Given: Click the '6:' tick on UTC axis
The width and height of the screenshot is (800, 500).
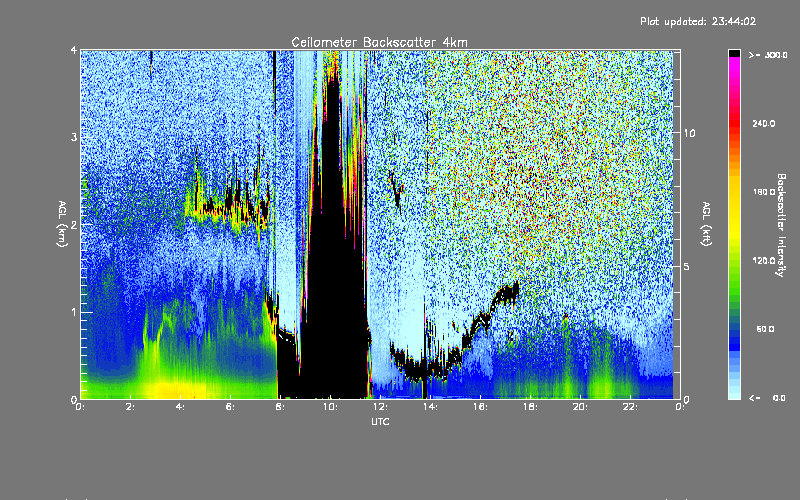Looking at the screenshot, I should (x=231, y=407).
